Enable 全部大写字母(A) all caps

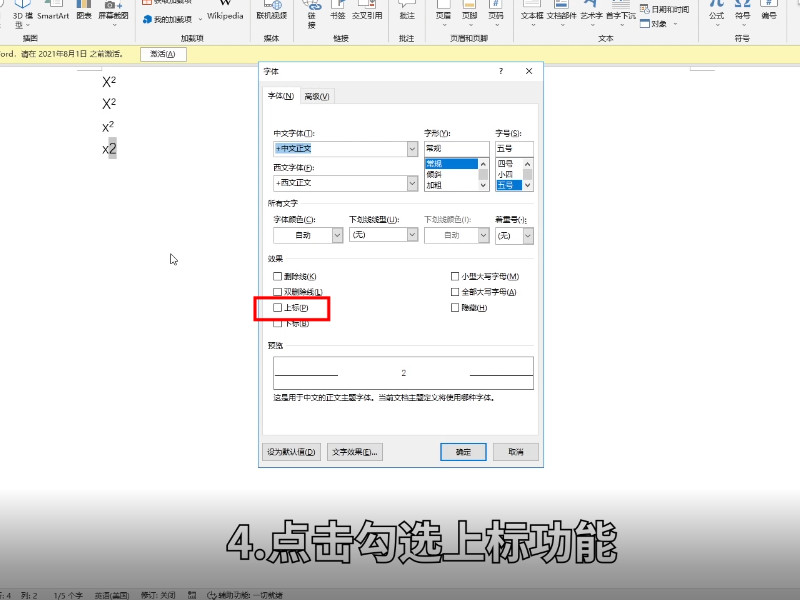pyautogui.click(x=455, y=292)
